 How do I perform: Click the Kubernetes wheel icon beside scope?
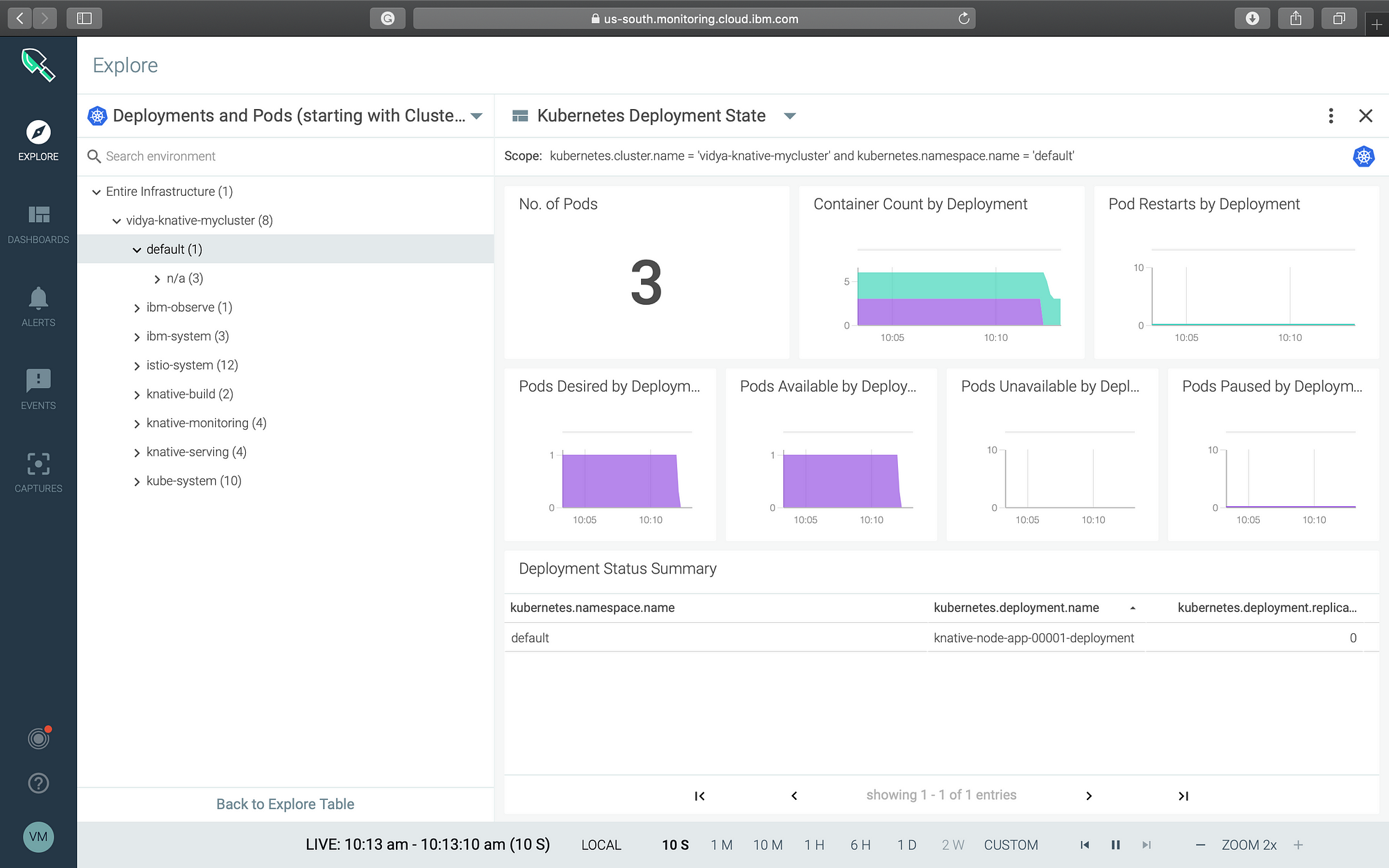click(x=1364, y=156)
